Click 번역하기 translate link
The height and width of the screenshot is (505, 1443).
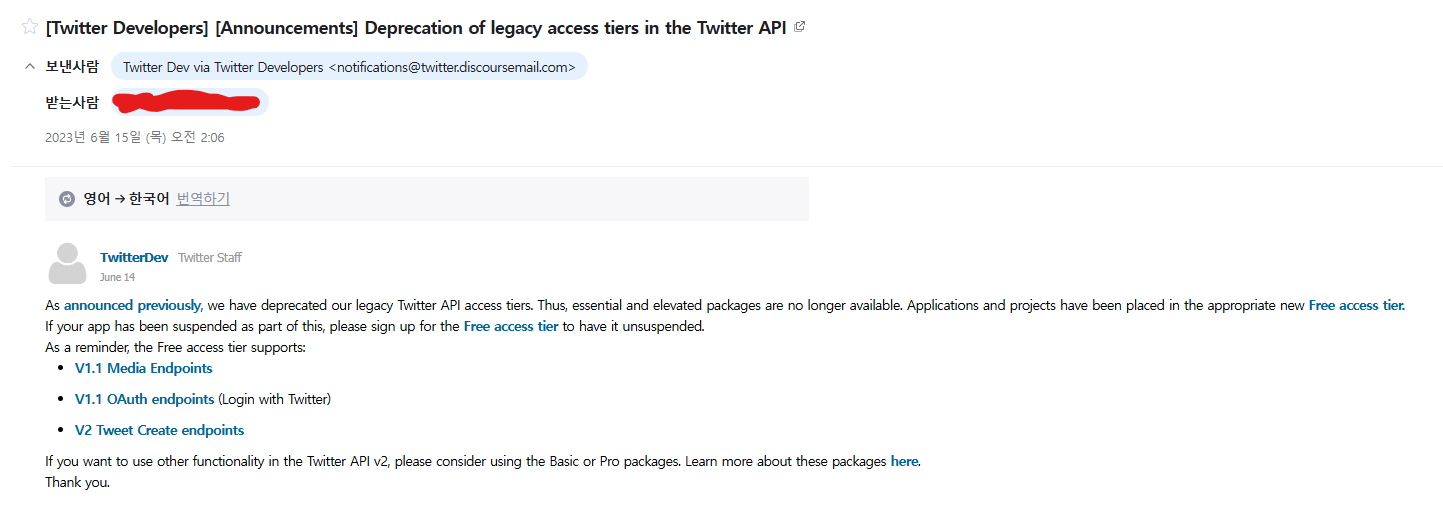[203, 199]
